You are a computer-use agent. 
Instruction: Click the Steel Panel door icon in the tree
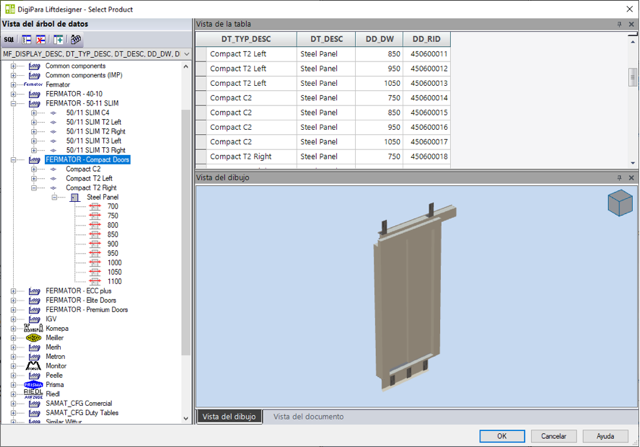75,197
